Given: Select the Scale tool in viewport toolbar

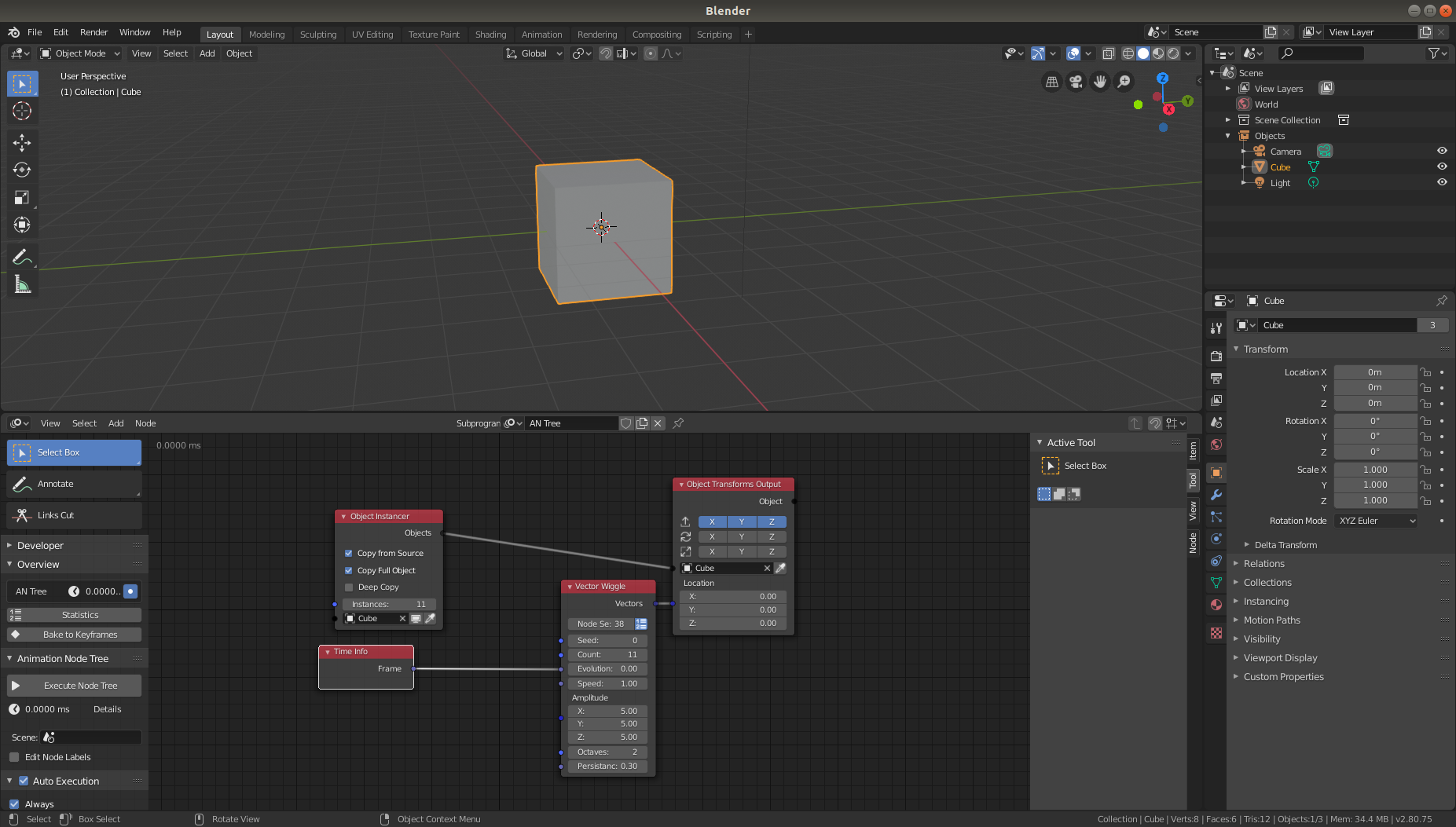Looking at the screenshot, I should click(22, 198).
